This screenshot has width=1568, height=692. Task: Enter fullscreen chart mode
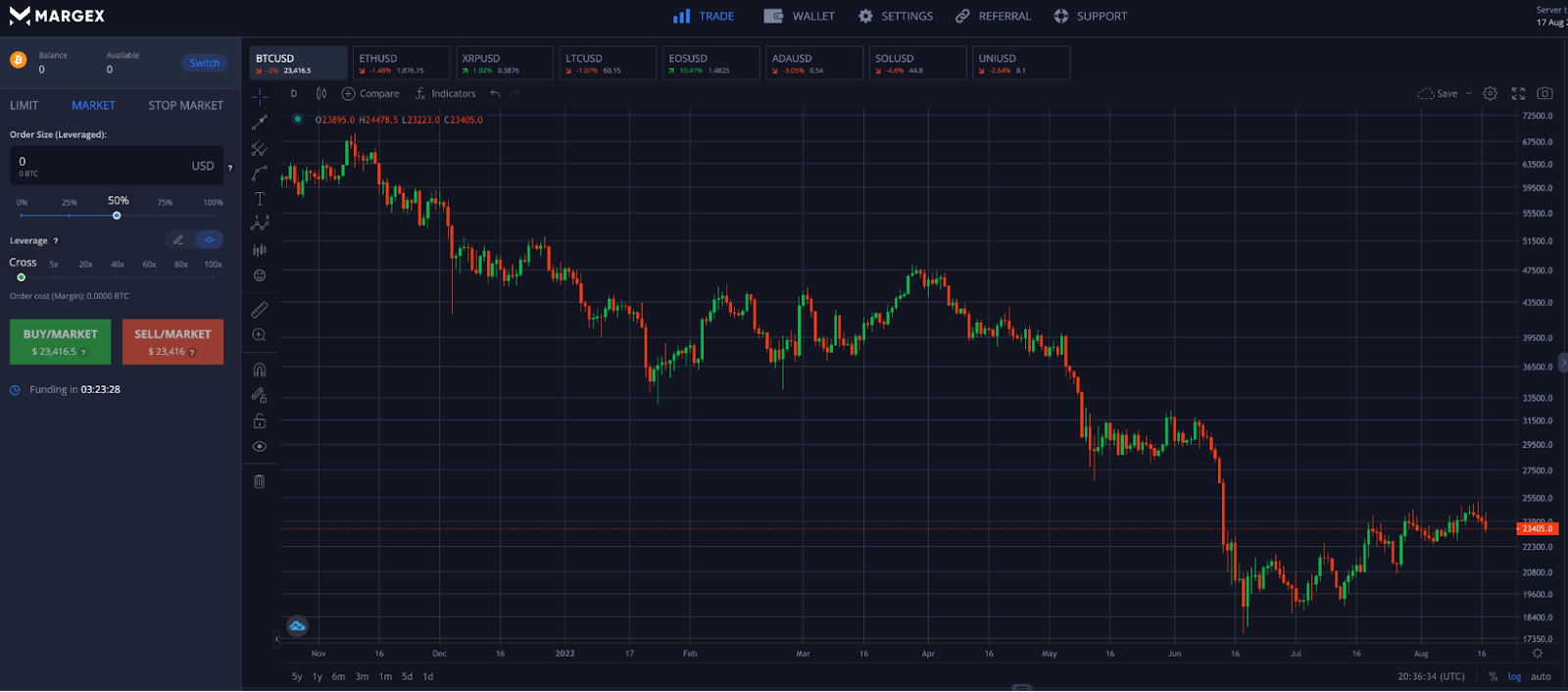pyautogui.click(x=1518, y=94)
